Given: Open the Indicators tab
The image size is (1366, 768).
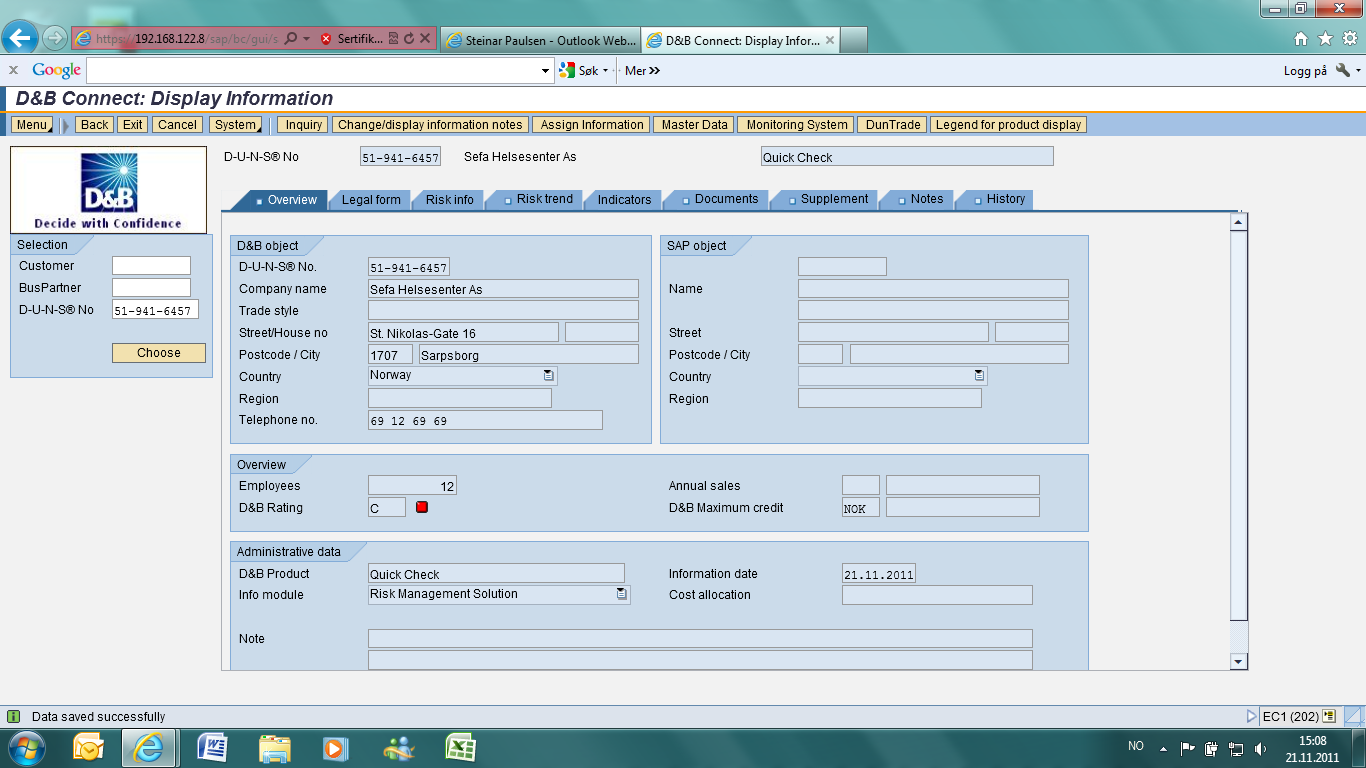Looking at the screenshot, I should (x=624, y=200).
